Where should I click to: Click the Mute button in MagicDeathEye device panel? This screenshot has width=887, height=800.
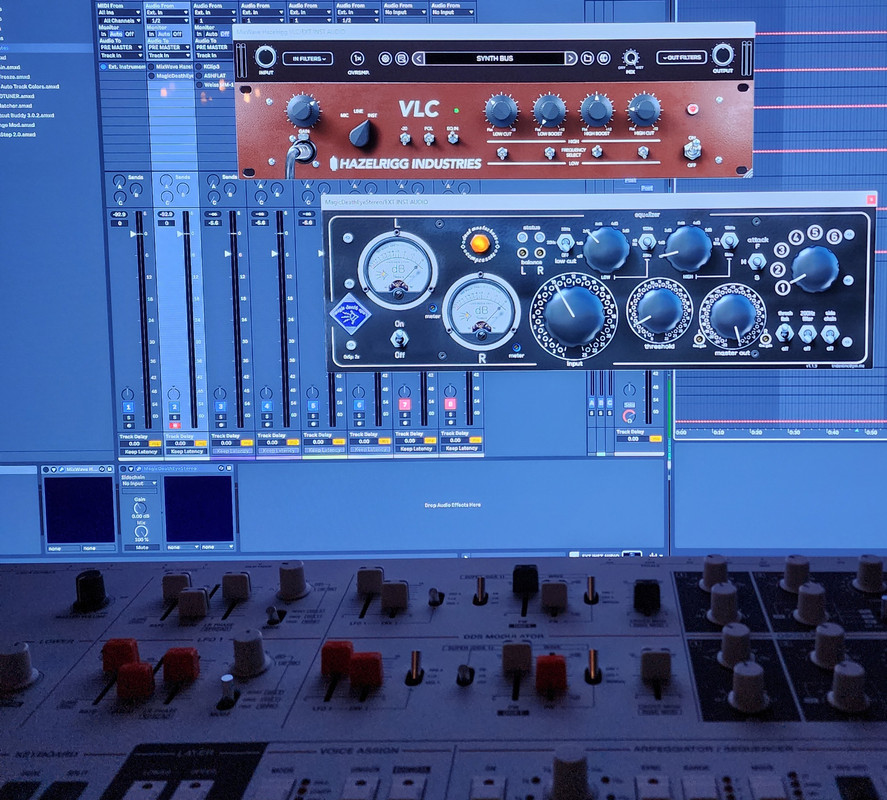tap(141, 548)
